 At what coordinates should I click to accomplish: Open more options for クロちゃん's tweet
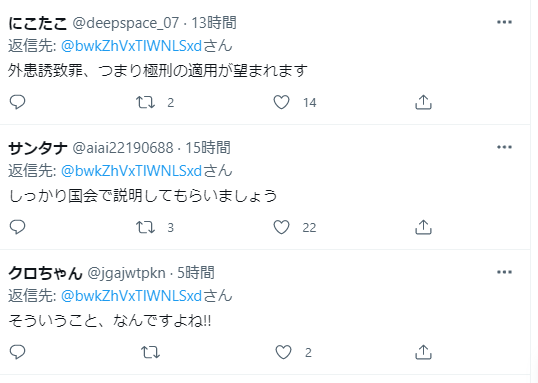[x=504, y=272]
